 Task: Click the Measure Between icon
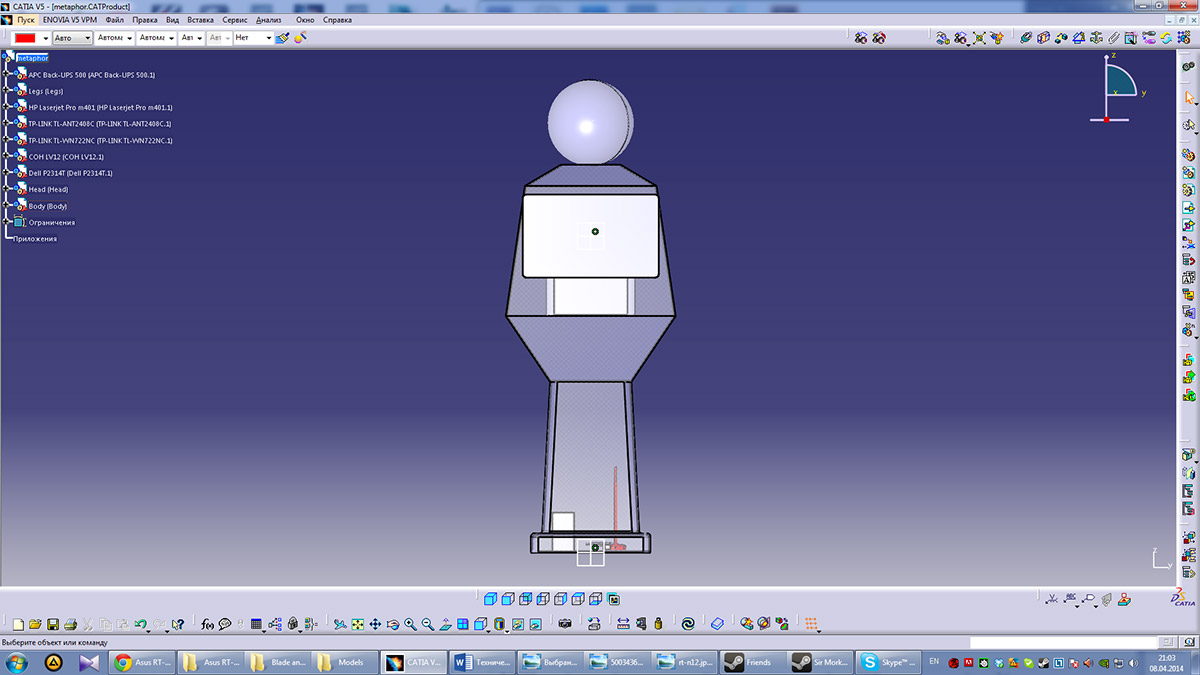[623, 624]
